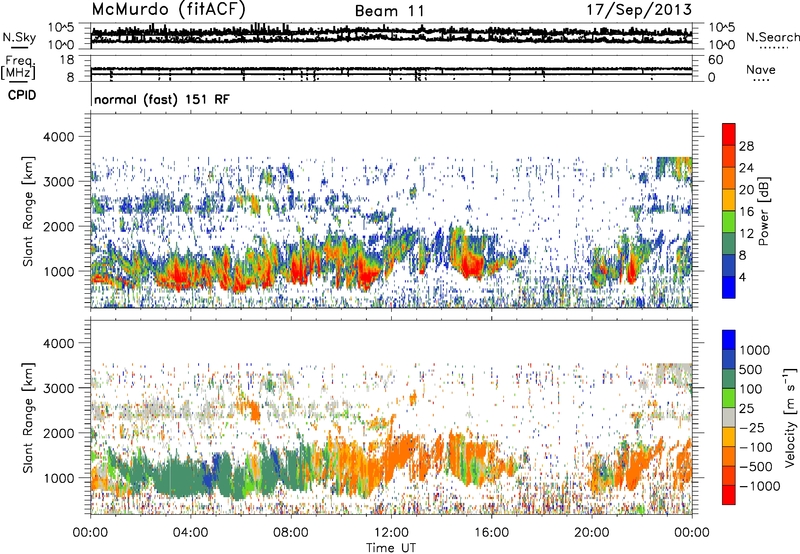Click the frequency trace in Freq. panel

pos(391,69)
